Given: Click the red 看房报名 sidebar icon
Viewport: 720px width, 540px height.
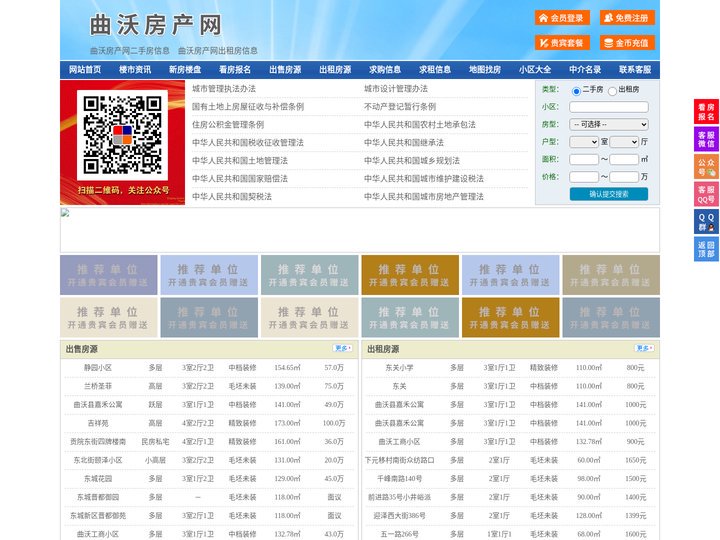Looking at the screenshot, I should click(x=706, y=112).
